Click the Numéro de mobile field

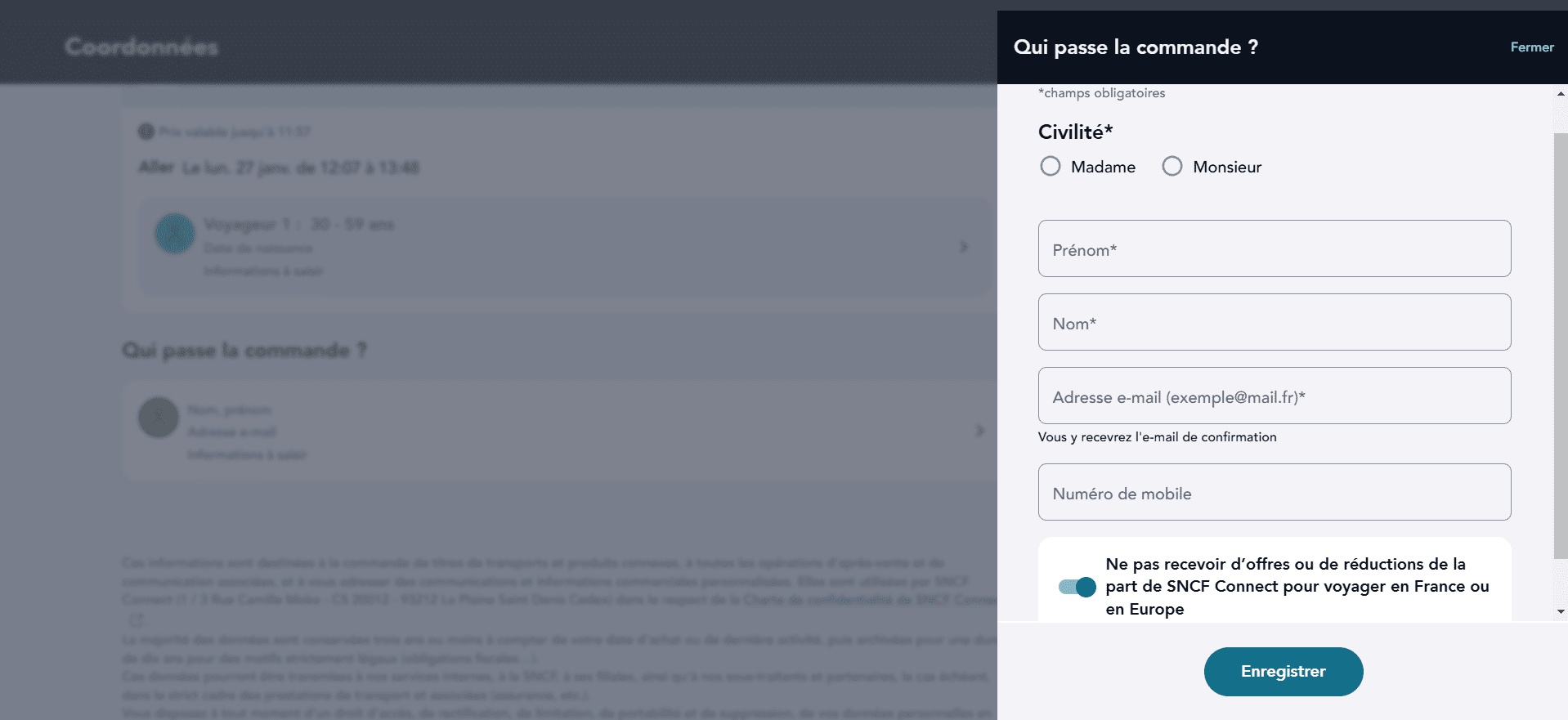[x=1274, y=492]
